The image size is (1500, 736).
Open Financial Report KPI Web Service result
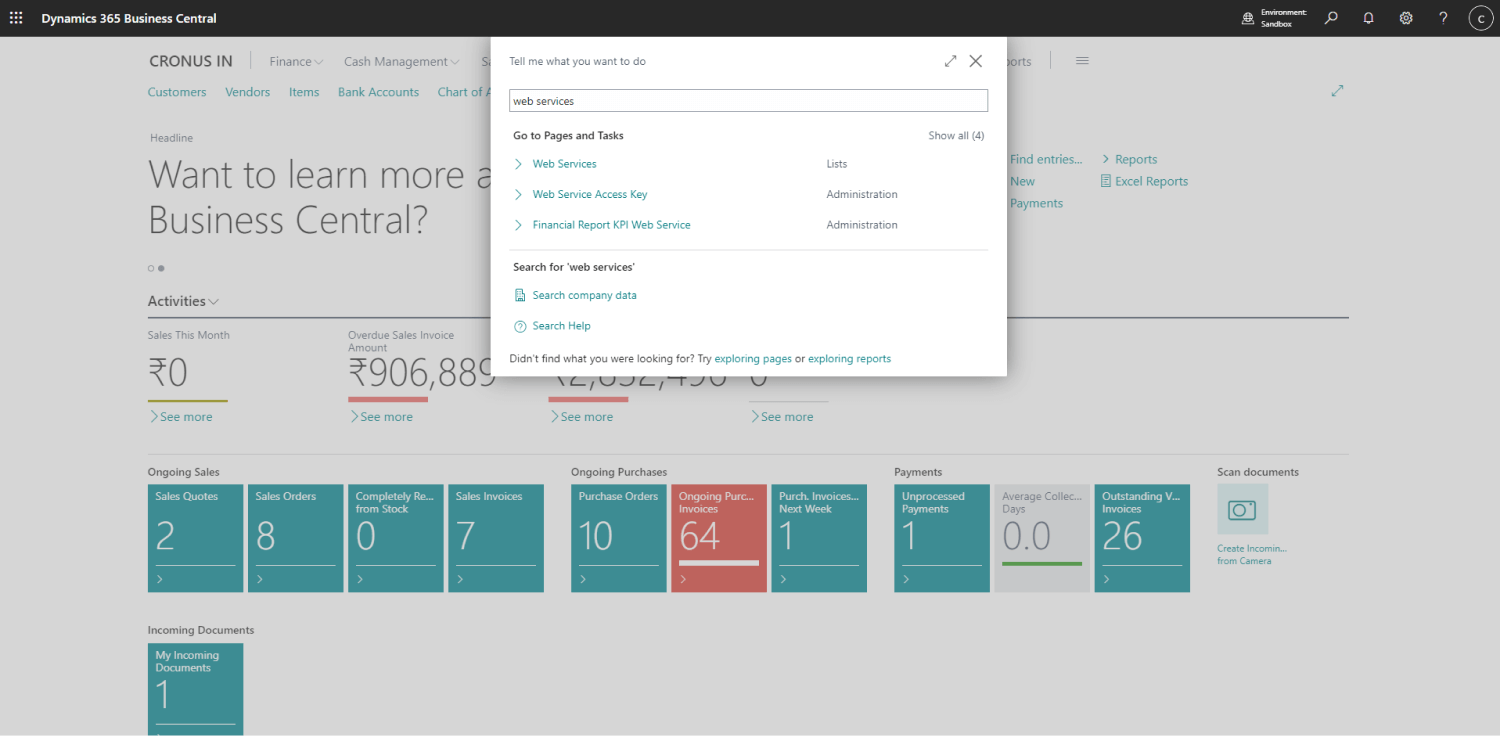pyautogui.click(x=611, y=225)
